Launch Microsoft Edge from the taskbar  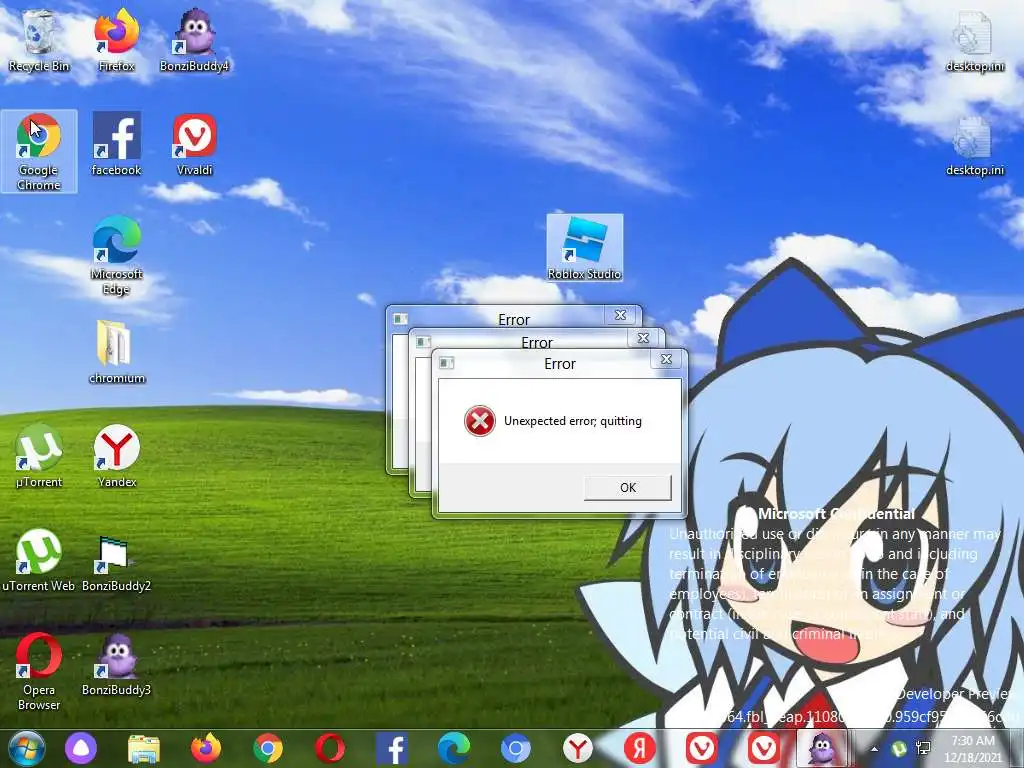(x=454, y=749)
